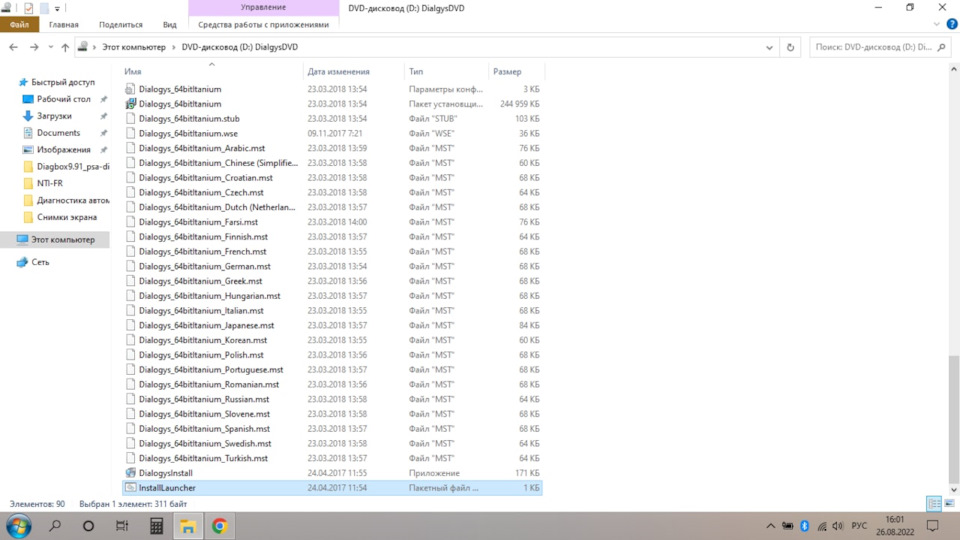Switch to File Explorer taskbar icon
Image resolution: width=960 pixels, height=540 pixels.
coord(187,526)
